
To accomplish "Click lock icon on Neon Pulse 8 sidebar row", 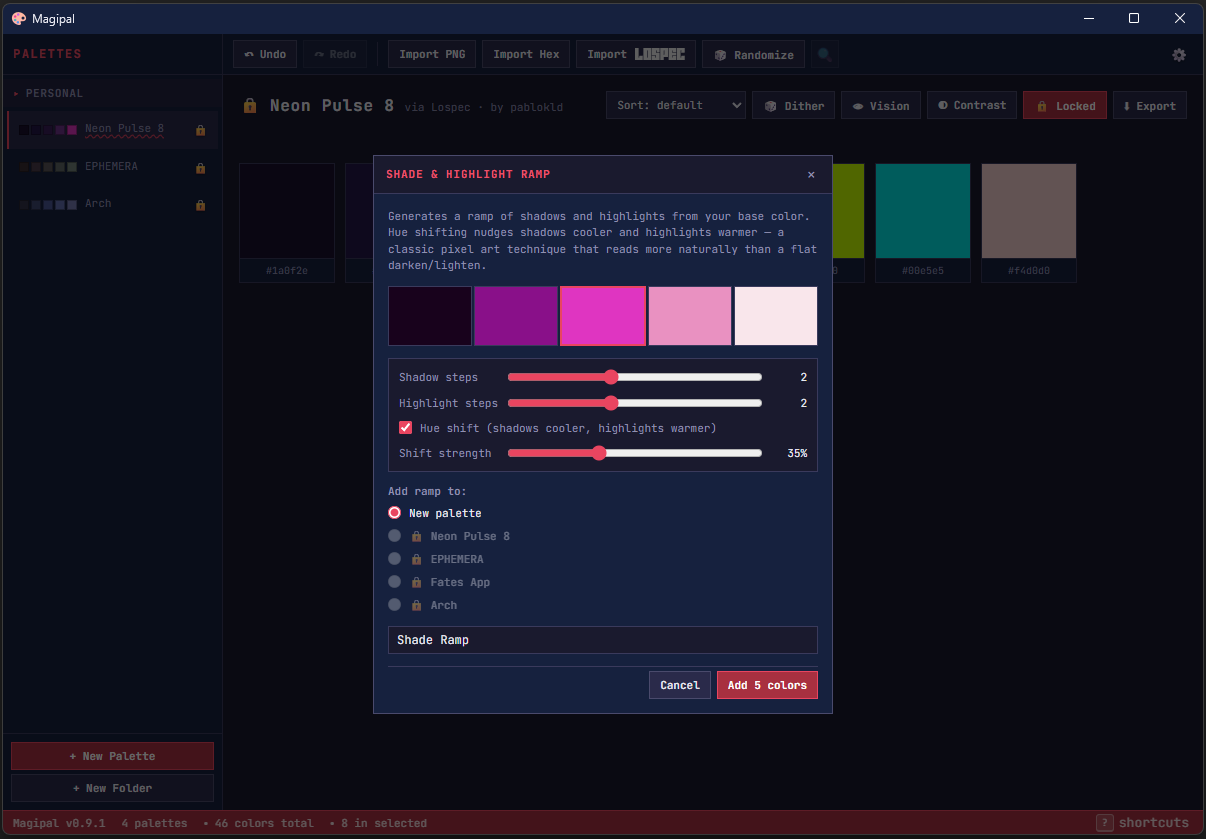I will click(200, 130).
